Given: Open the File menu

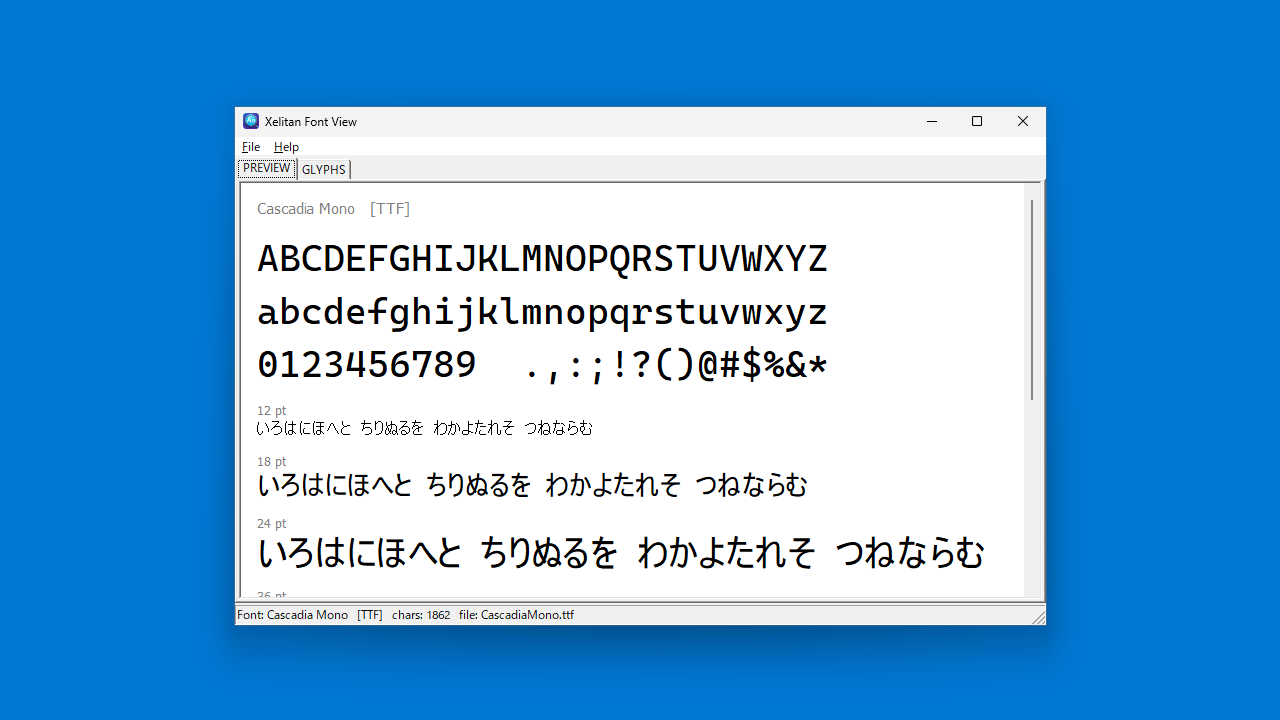Looking at the screenshot, I should click(x=251, y=147).
